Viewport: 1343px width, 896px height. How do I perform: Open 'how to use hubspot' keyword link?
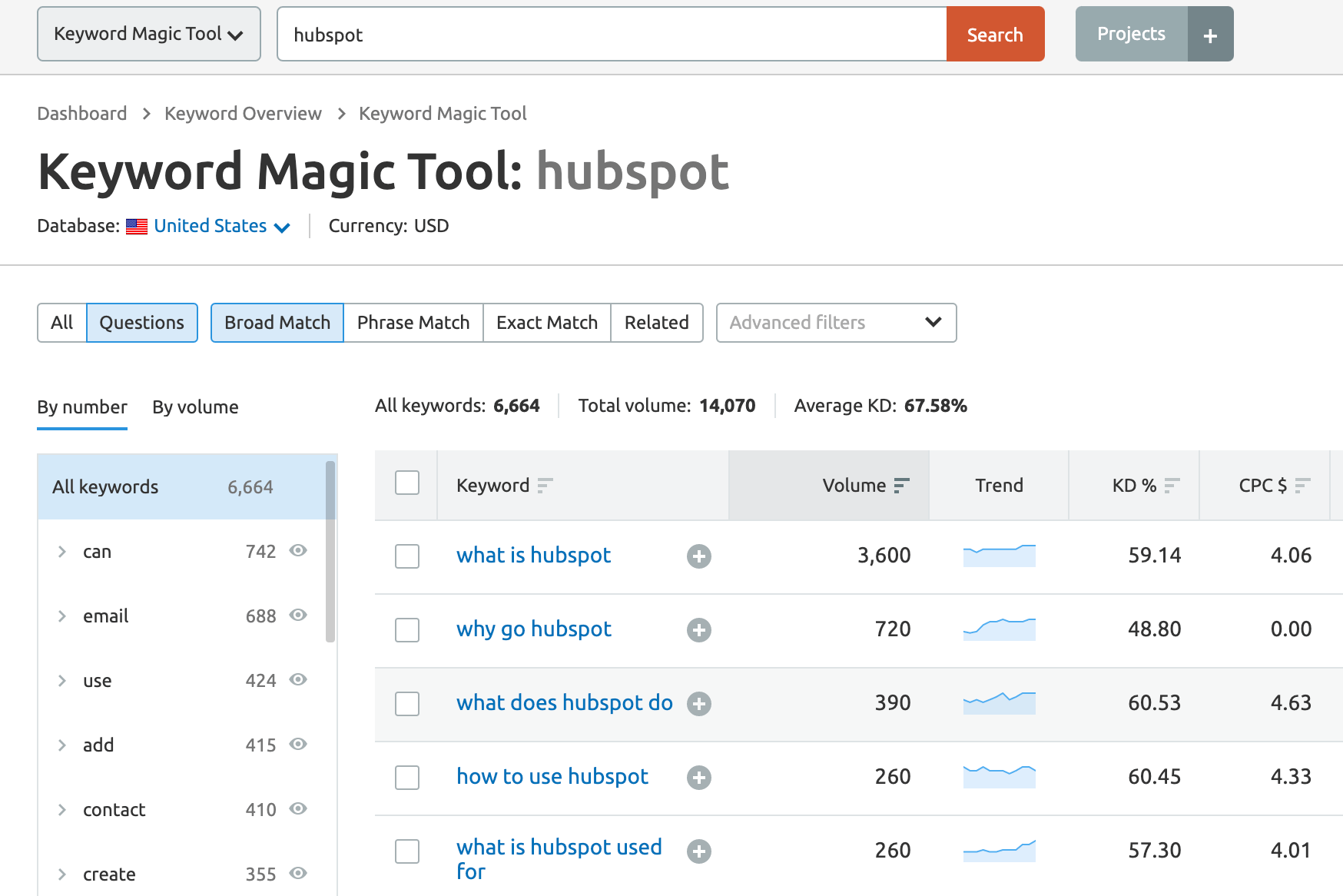pos(552,776)
